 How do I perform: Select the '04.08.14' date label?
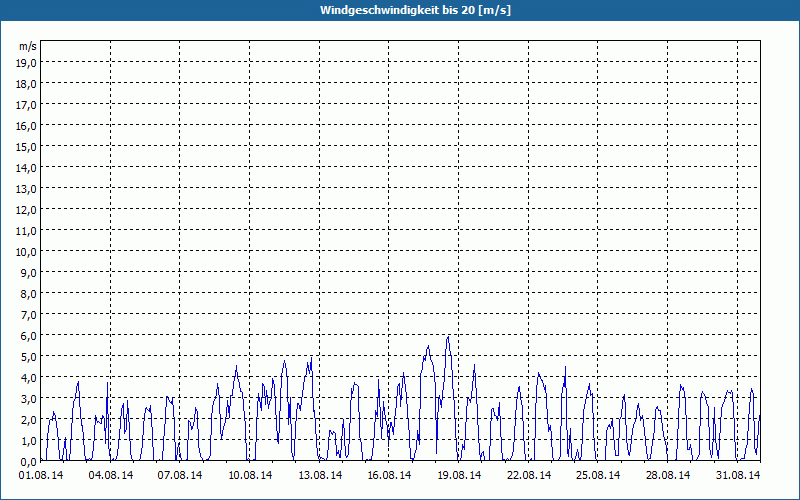[111, 475]
